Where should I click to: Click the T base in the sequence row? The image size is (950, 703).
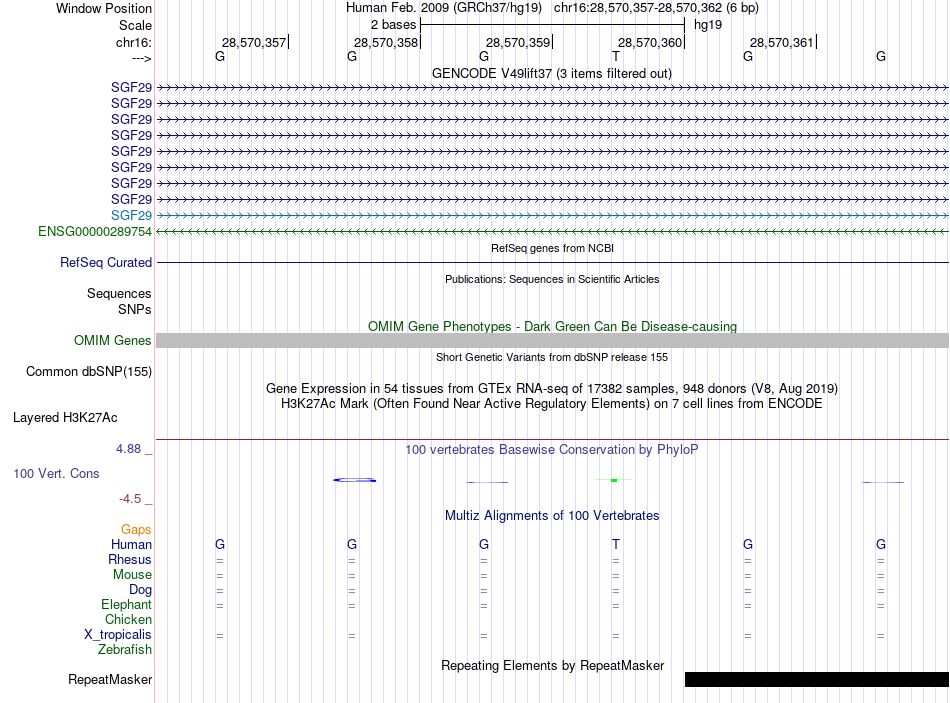coord(616,56)
